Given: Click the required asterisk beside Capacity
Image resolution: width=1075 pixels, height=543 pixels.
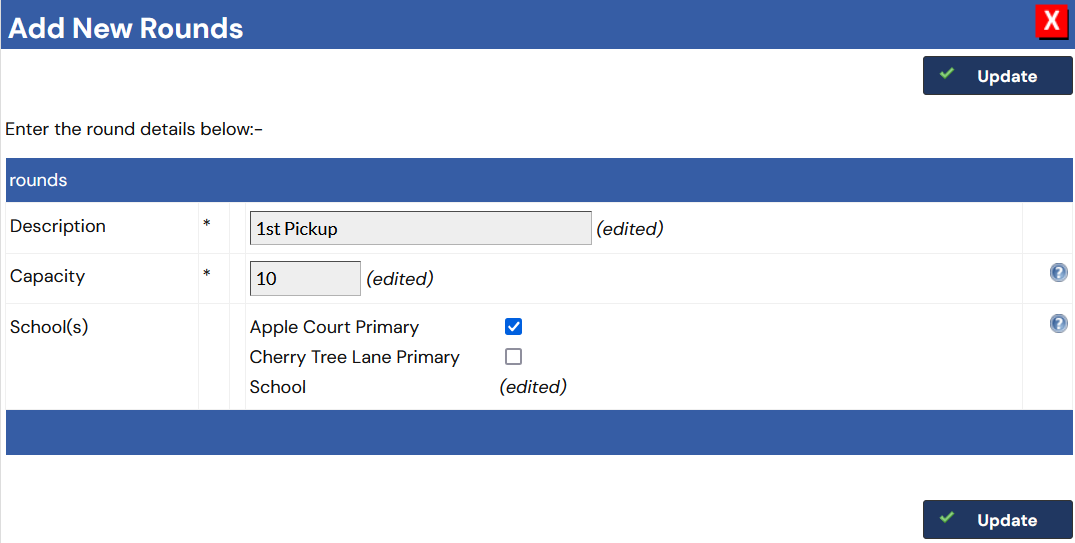Looking at the screenshot, I should point(207,275).
